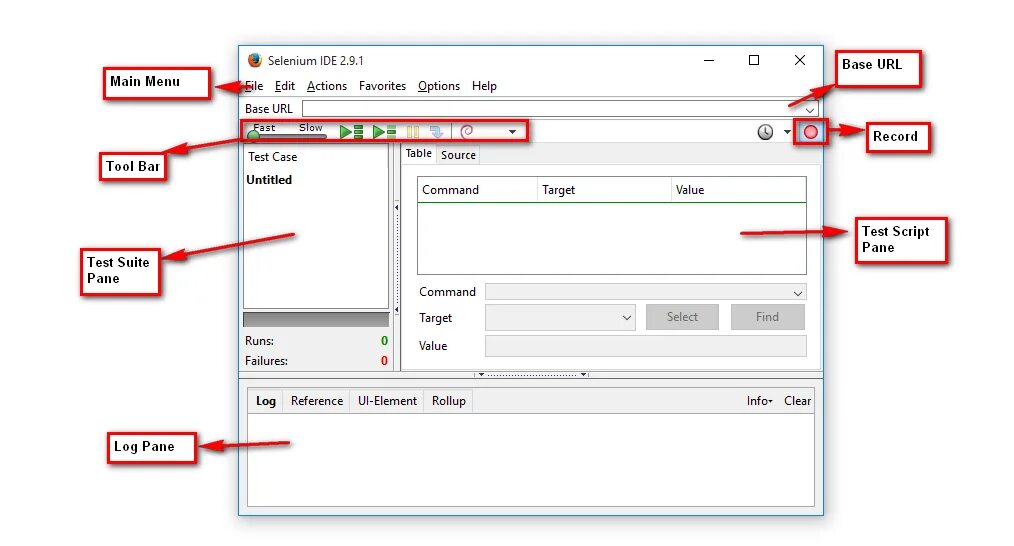
Task: Click Clear in the log pane
Action: (x=797, y=401)
